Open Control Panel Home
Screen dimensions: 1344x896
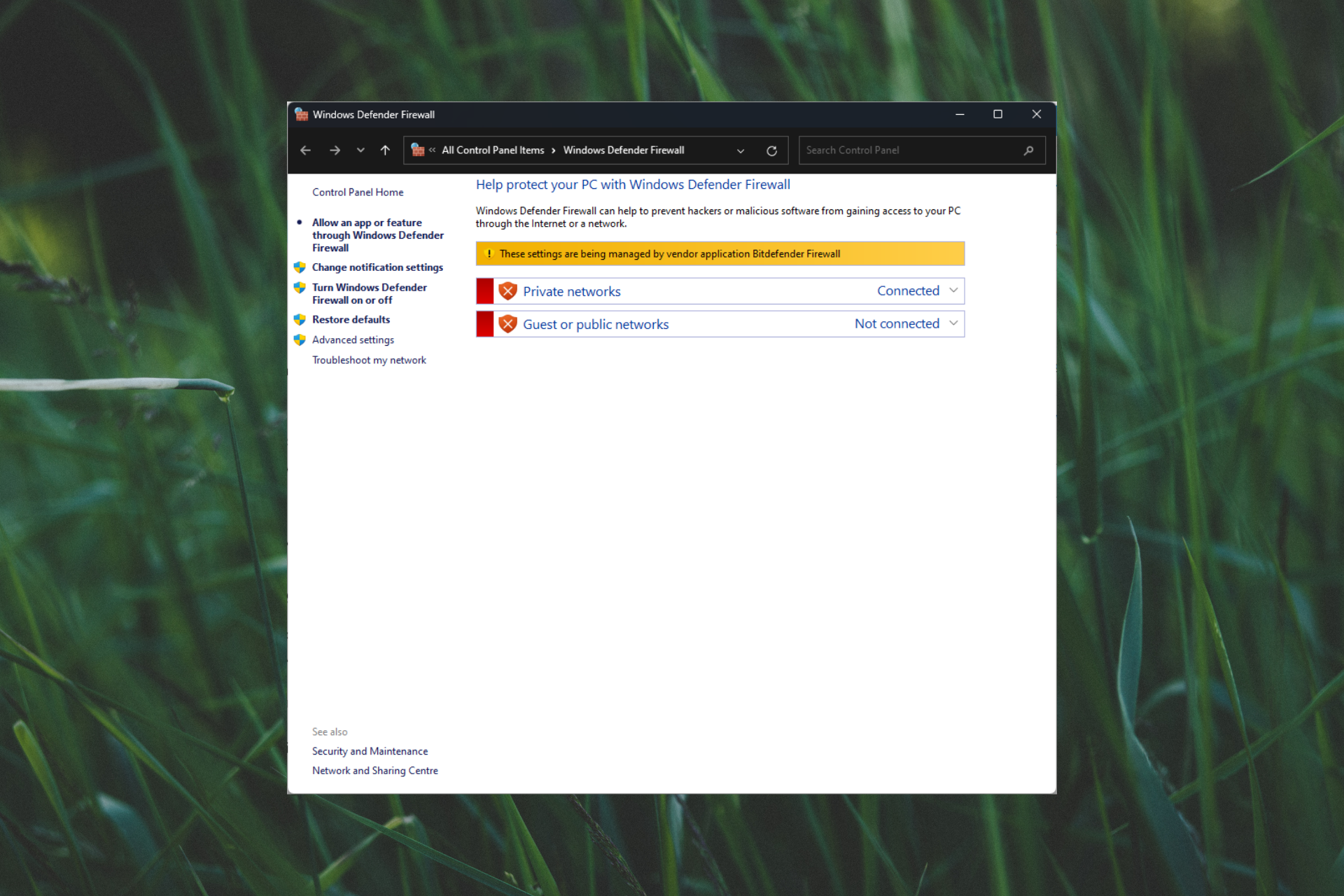pos(358,192)
